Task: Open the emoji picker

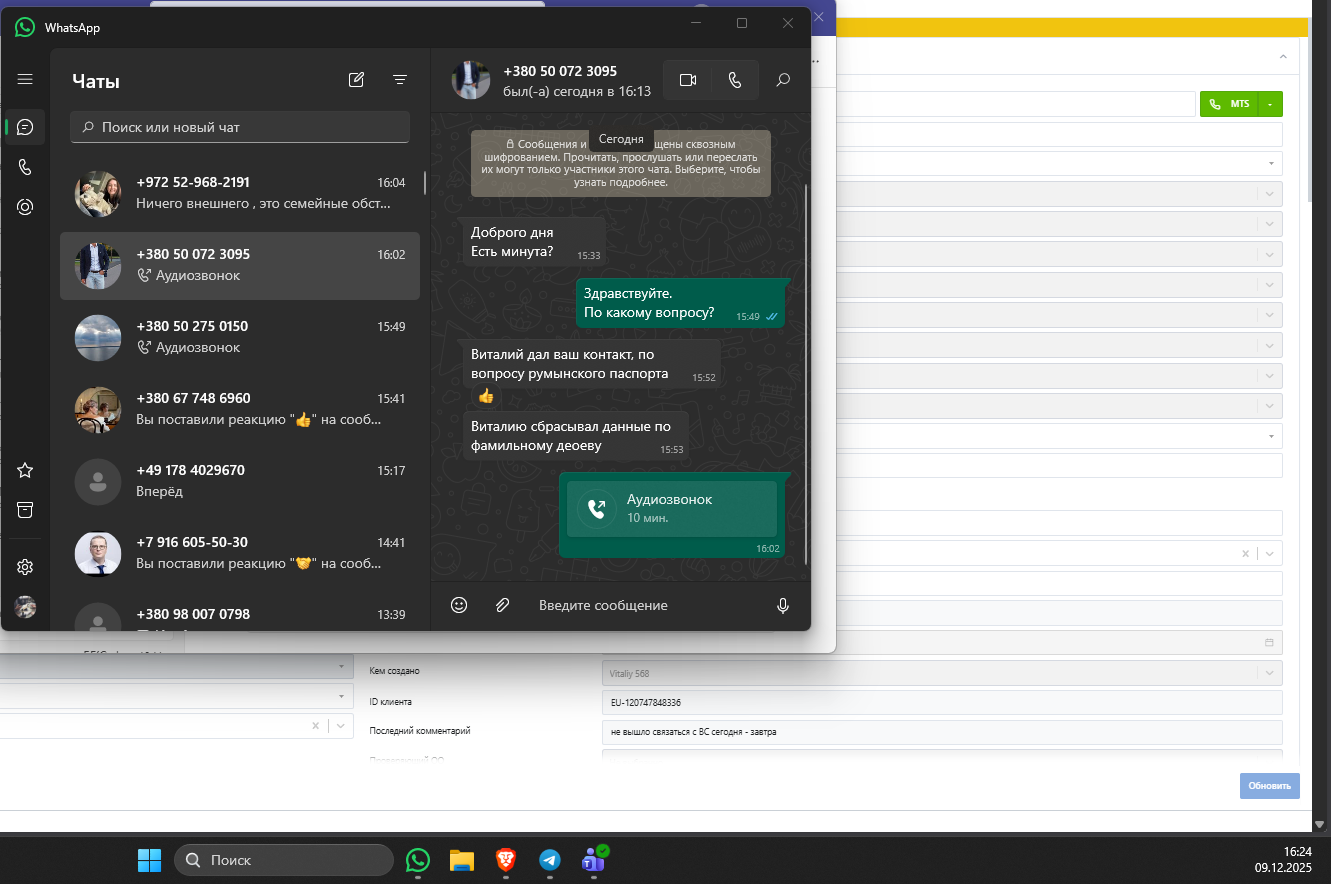Action: 459,605
